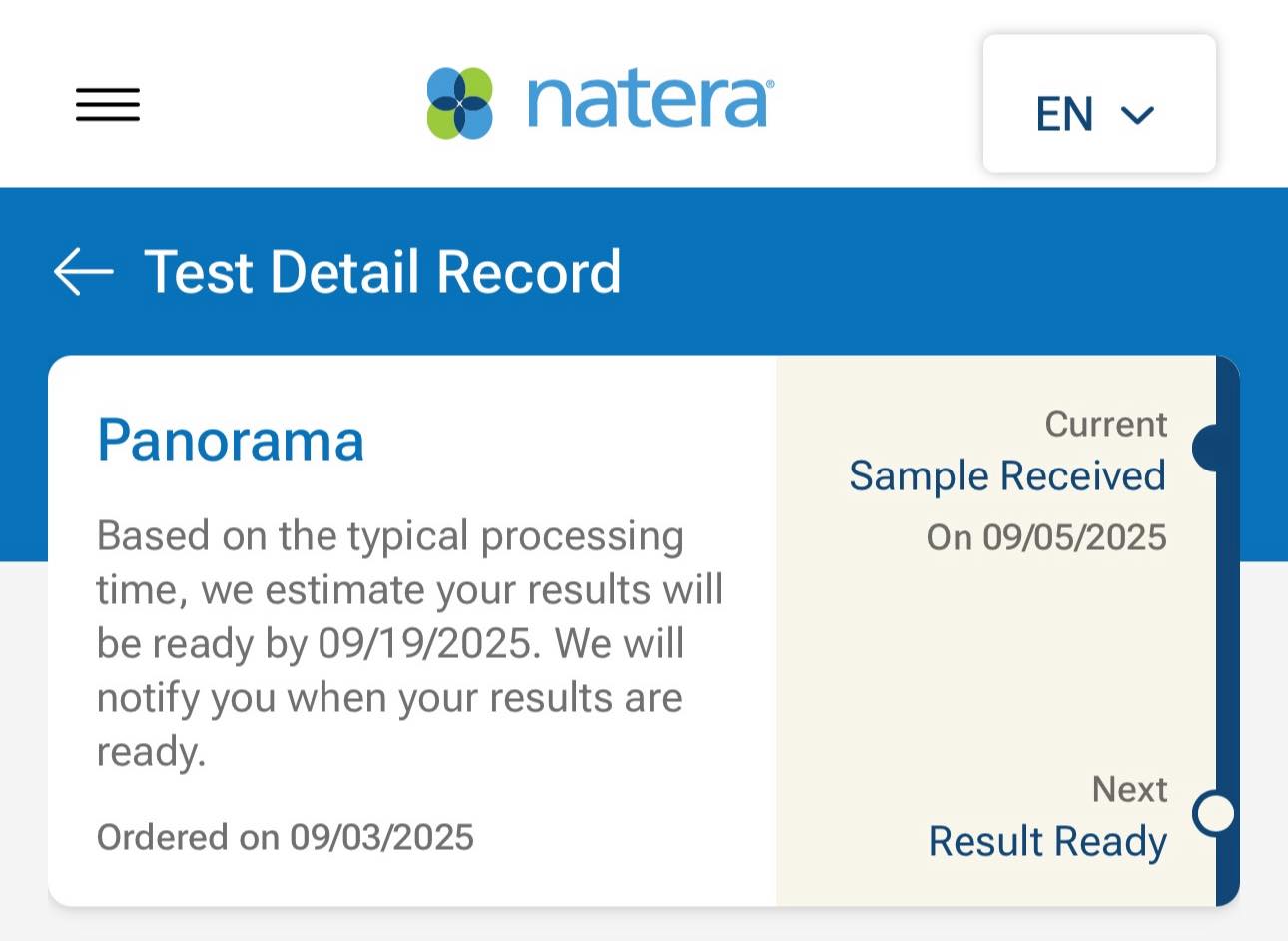The height and width of the screenshot is (941, 1288).
Task: Click the EN language code text
Action: coord(1065,114)
